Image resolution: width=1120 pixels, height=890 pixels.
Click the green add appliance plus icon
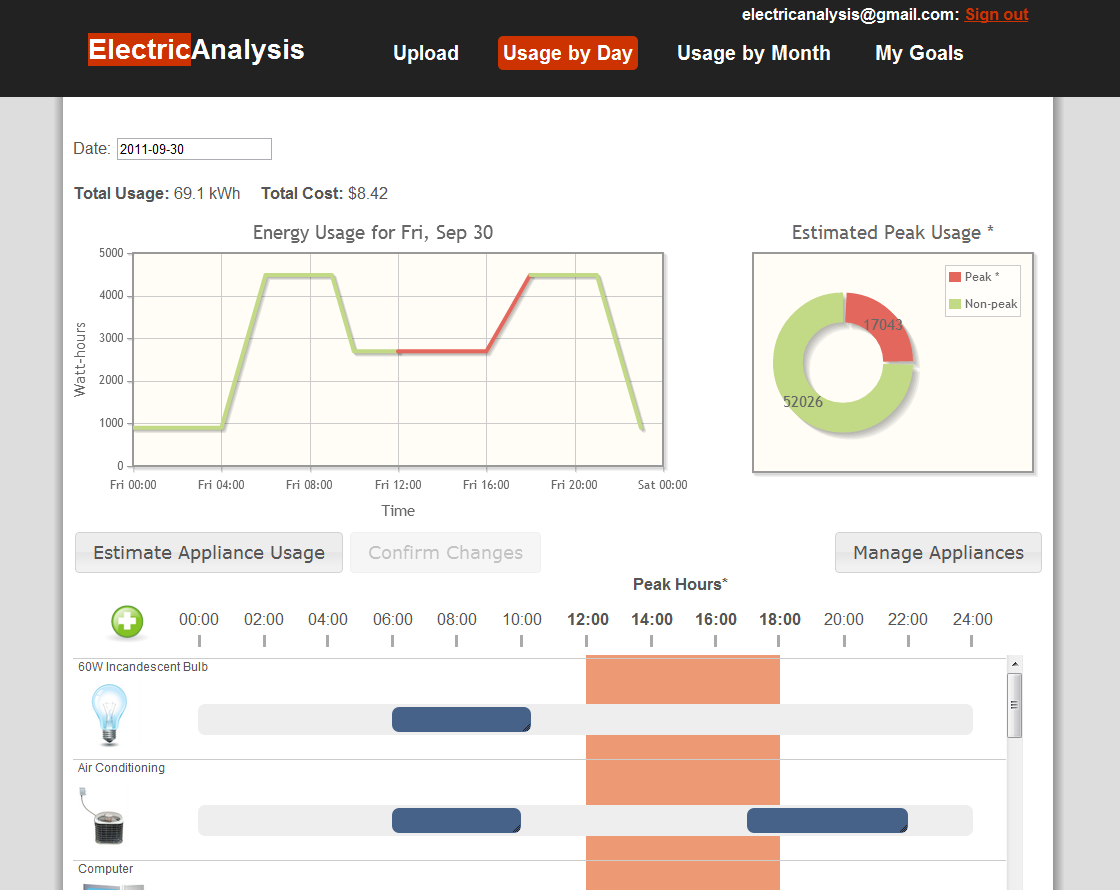tap(127, 621)
